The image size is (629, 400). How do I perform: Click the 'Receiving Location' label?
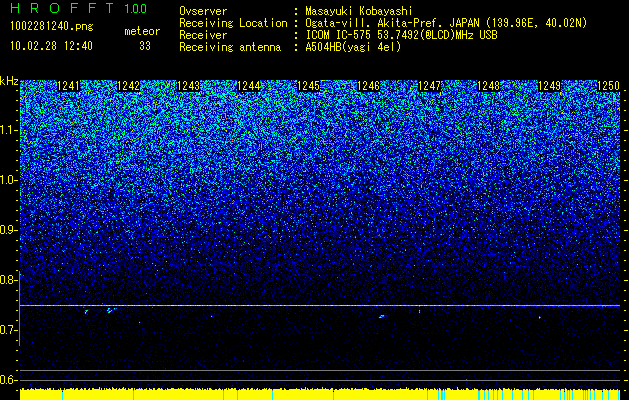pos(233,23)
